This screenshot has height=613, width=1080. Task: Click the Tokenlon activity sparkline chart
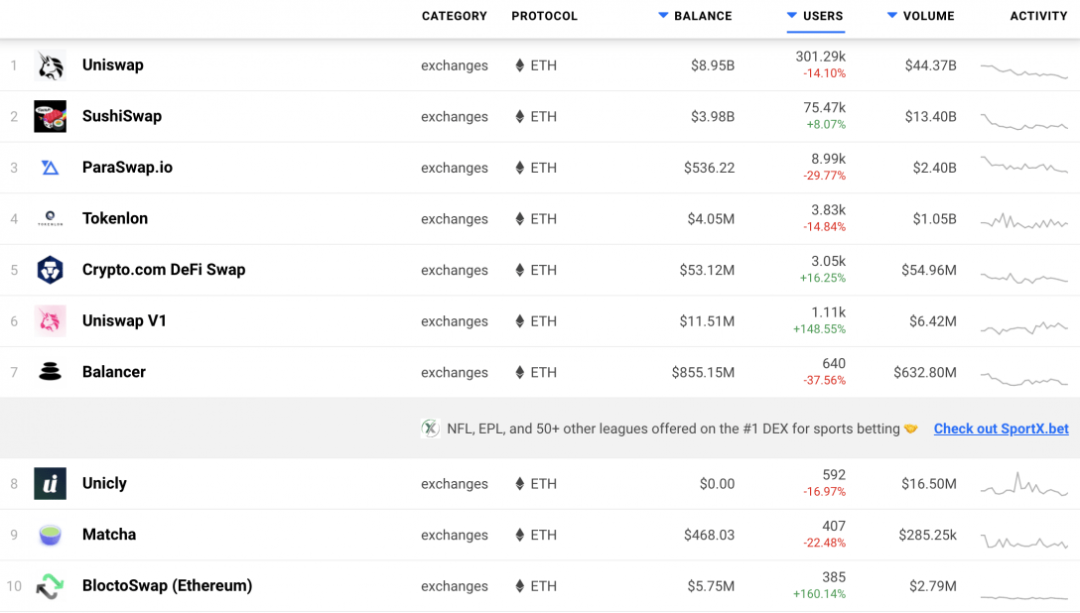click(1024, 221)
